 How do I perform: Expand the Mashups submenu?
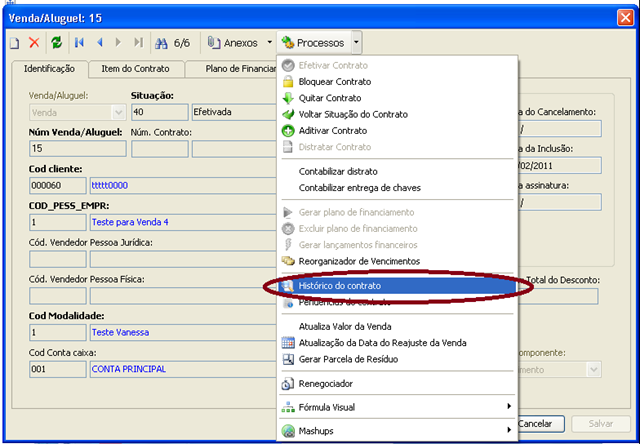pos(397,431)
